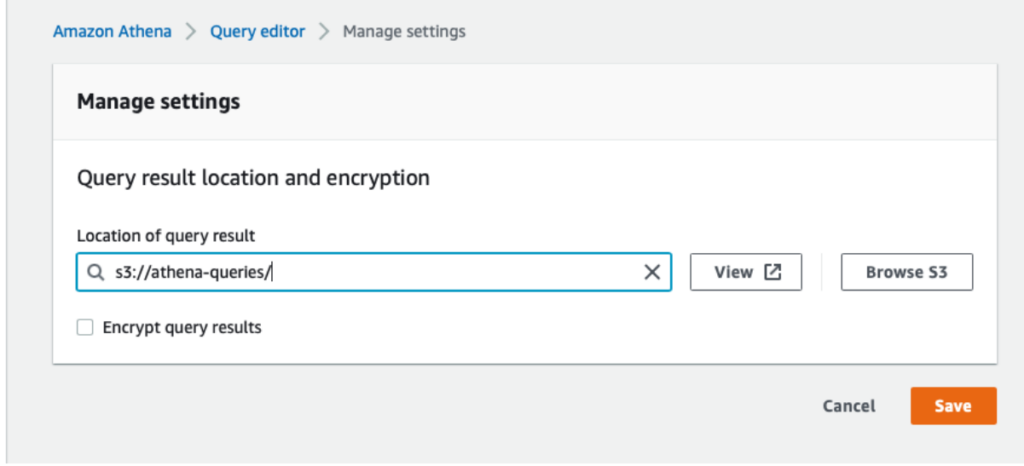
Task: Click the Query result location and encryption heading
Action: point(253,178)
